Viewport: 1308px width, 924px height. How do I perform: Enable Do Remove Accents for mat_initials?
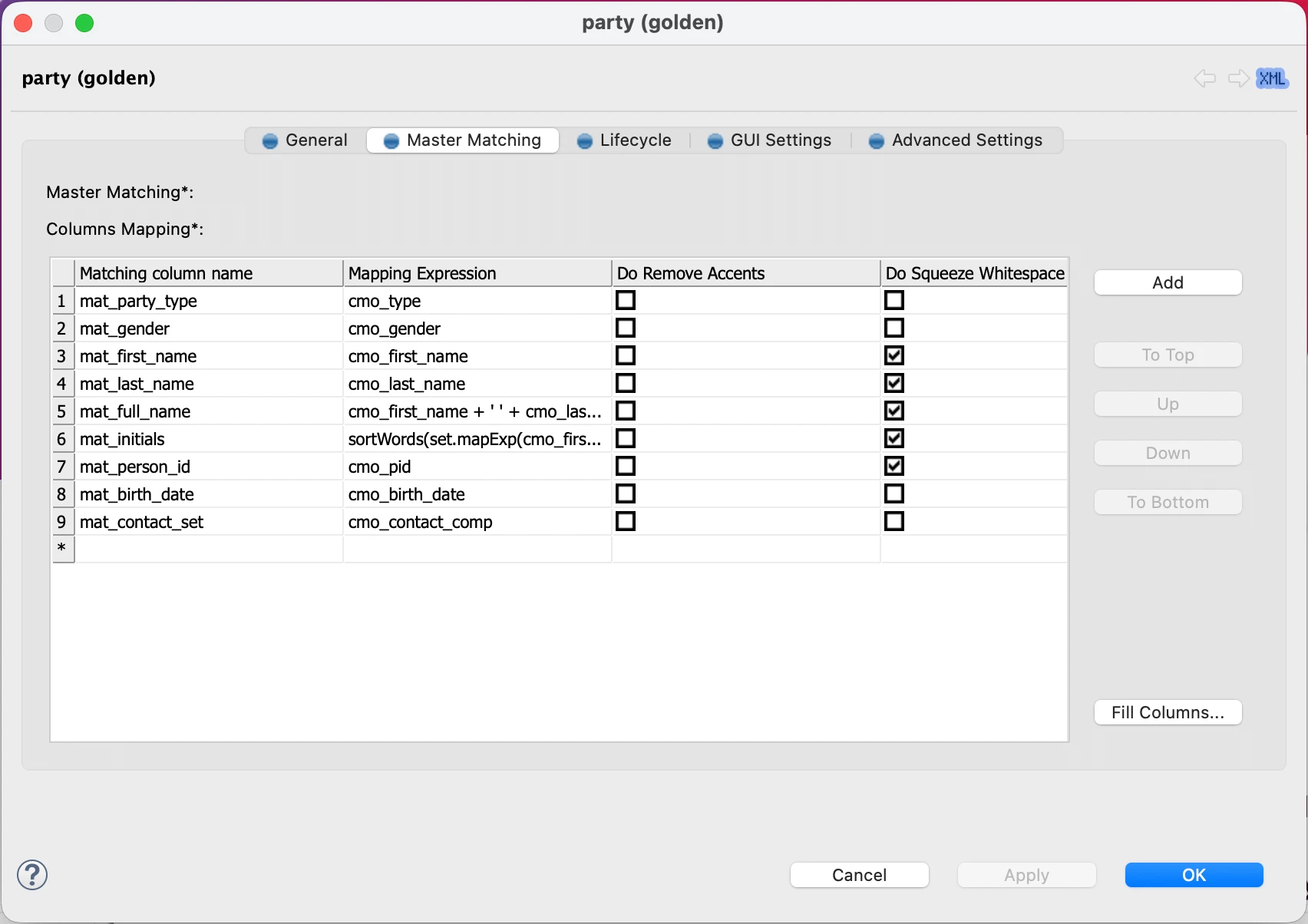626,438
